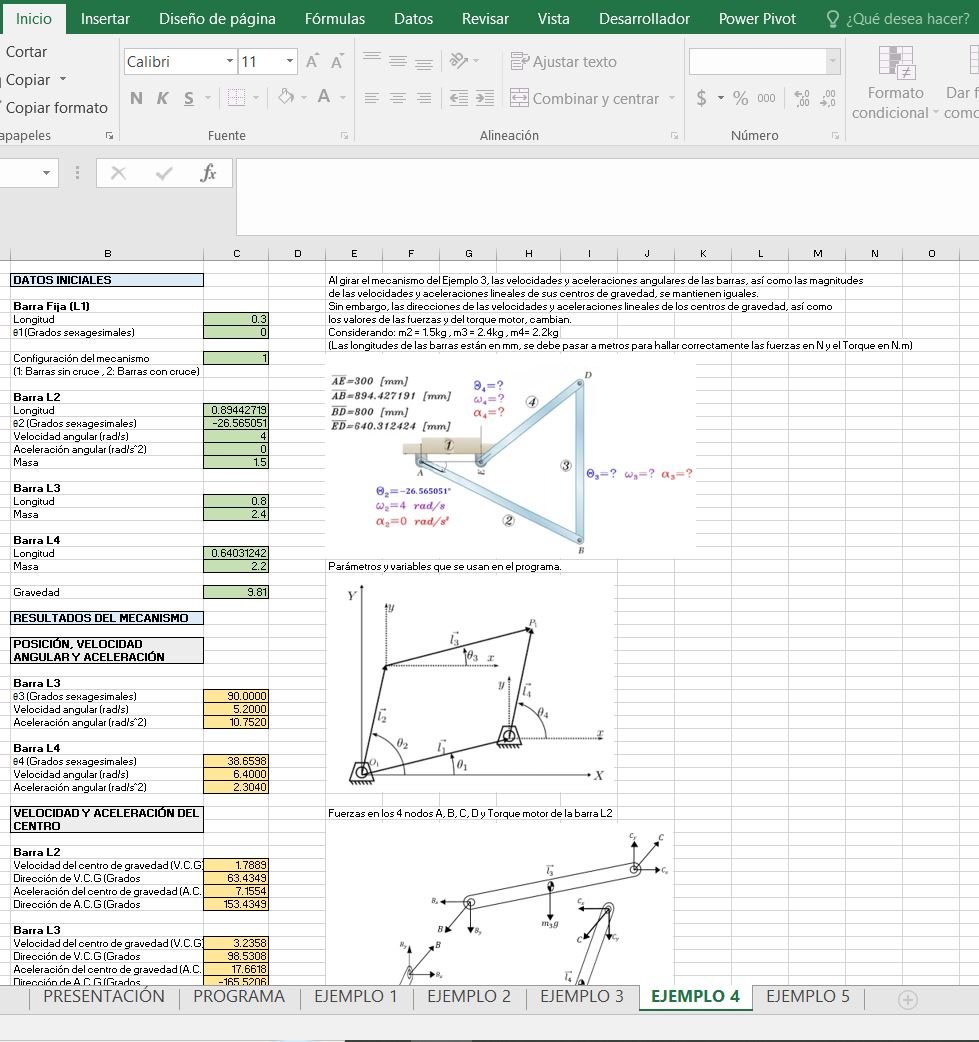Open font color dropdown arrow
This screenshot has height=1042, width=979.
click(343, 98)
